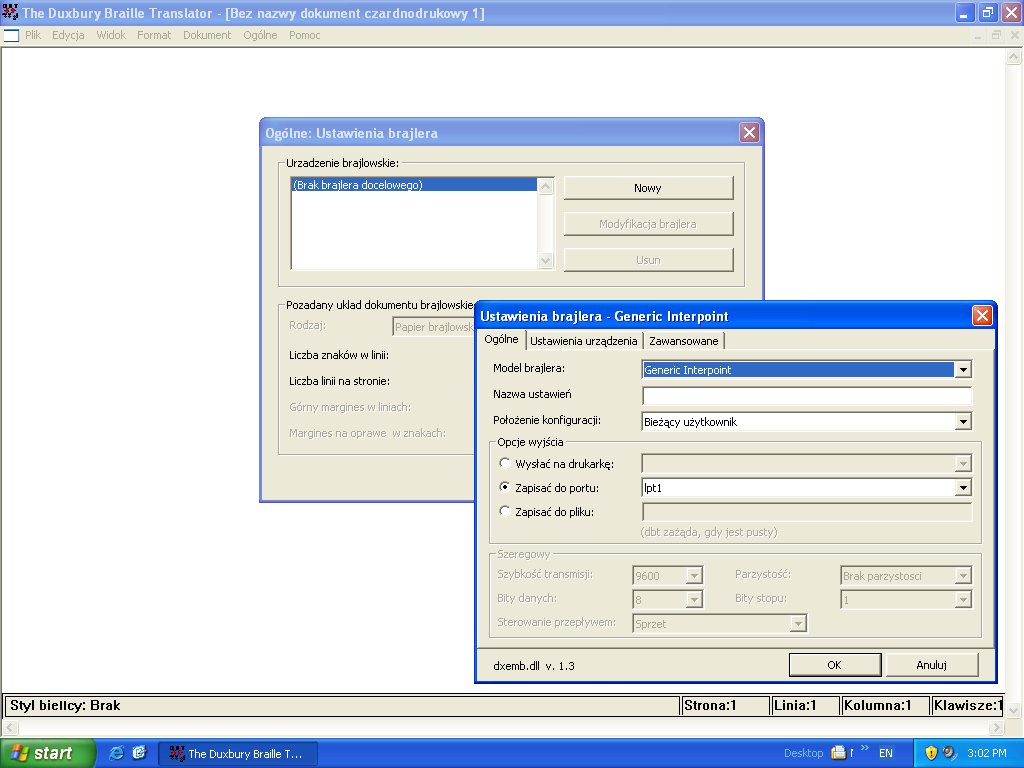Expand Bity stopu dropdown

[x=963, y=600]
